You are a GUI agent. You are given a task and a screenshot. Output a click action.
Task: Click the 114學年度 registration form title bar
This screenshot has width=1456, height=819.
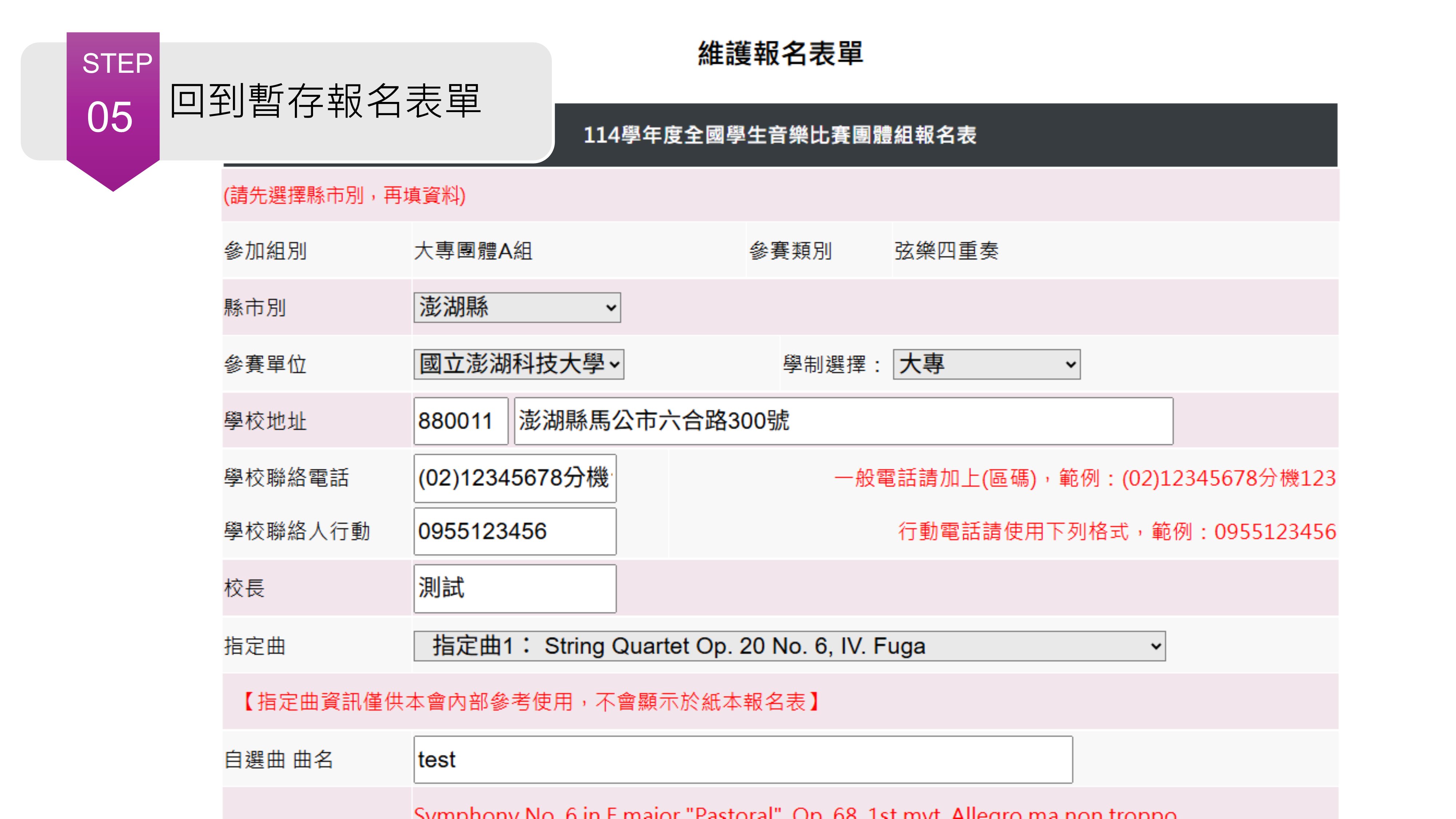[x=780, y=135]
